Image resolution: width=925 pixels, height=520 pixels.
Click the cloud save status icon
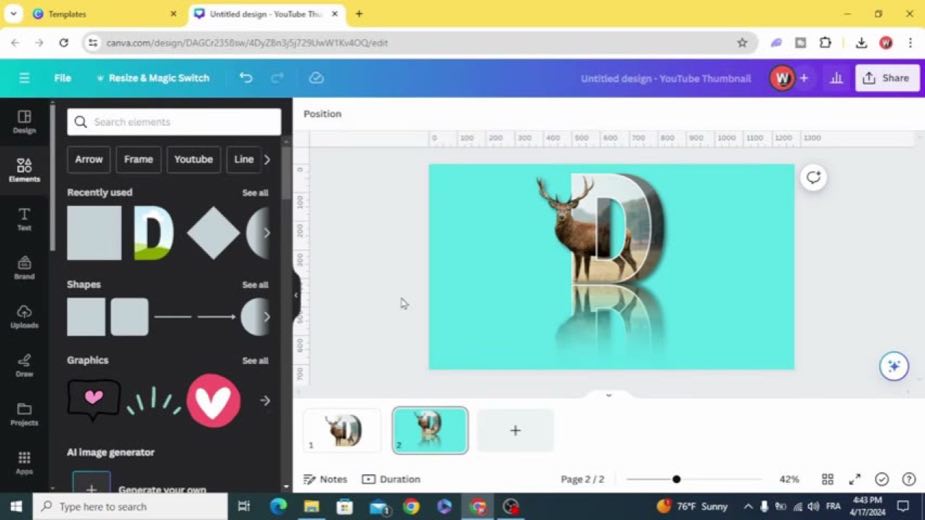tap(316, 78)
